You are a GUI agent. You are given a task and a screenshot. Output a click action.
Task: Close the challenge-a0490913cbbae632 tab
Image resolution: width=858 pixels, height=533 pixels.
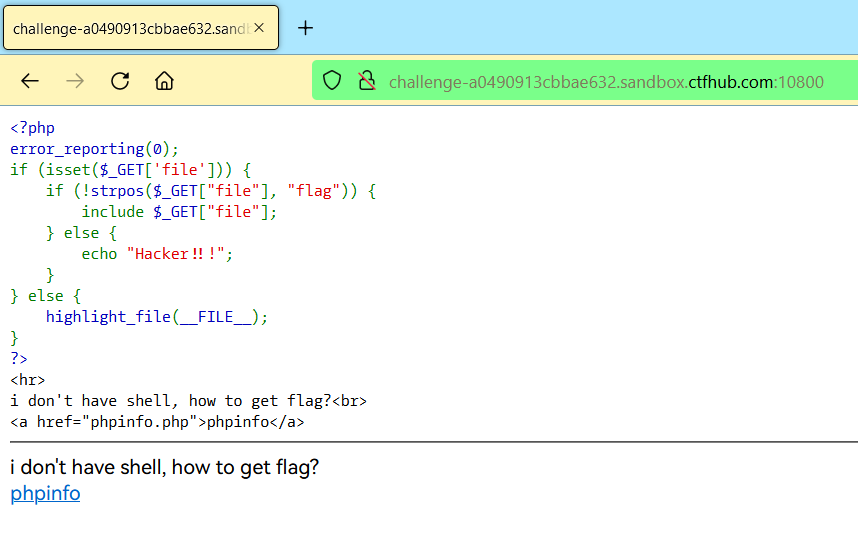tap(259, 28)
